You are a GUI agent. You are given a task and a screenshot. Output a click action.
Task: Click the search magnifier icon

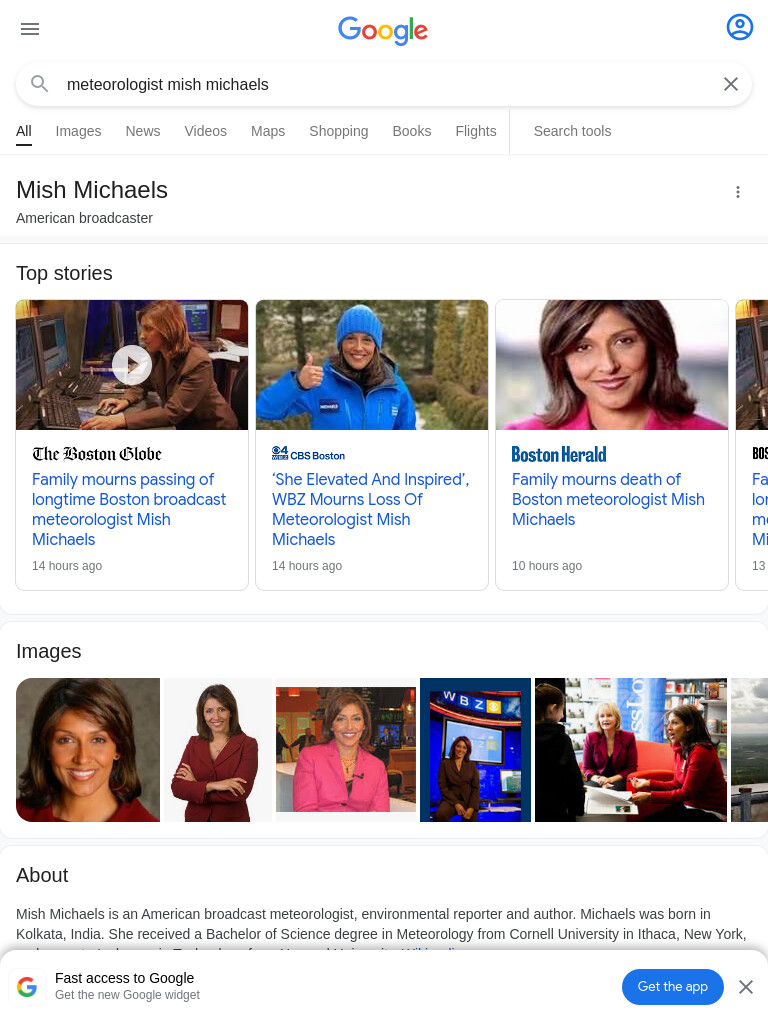[x=40, y=84]
